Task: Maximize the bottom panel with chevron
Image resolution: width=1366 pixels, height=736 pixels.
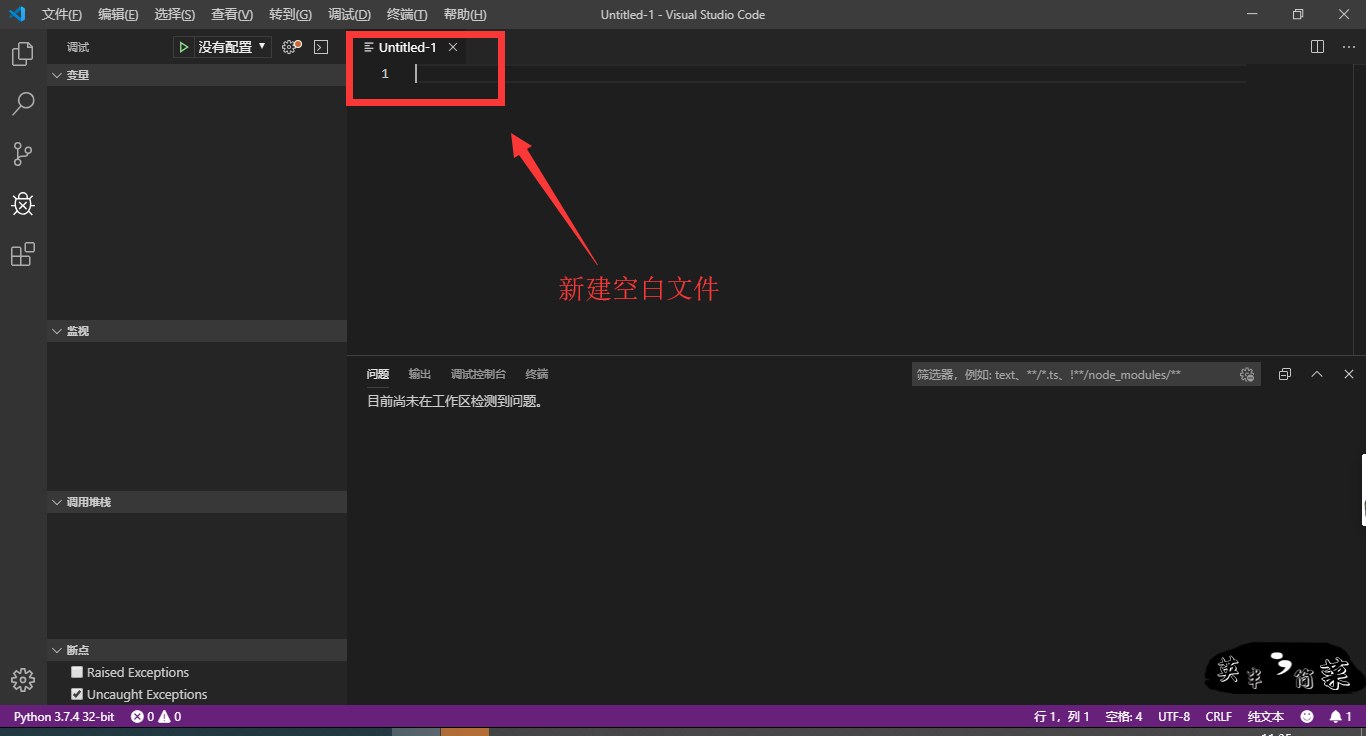Action: point(1317,374)
